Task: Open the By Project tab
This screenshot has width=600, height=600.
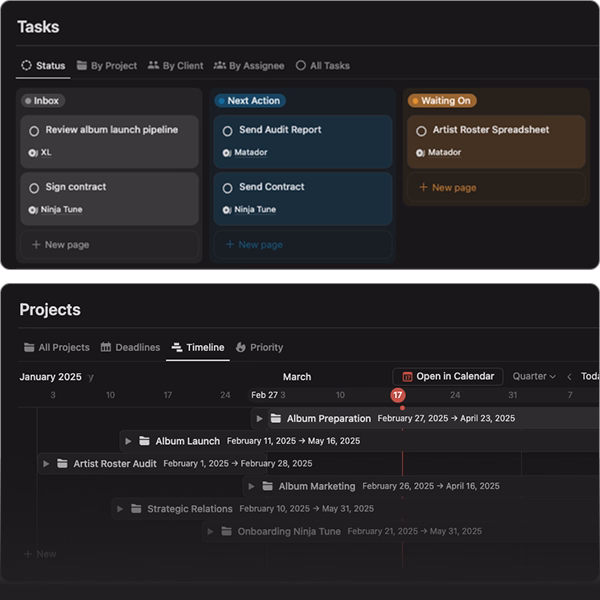Action: pos(107,66)
